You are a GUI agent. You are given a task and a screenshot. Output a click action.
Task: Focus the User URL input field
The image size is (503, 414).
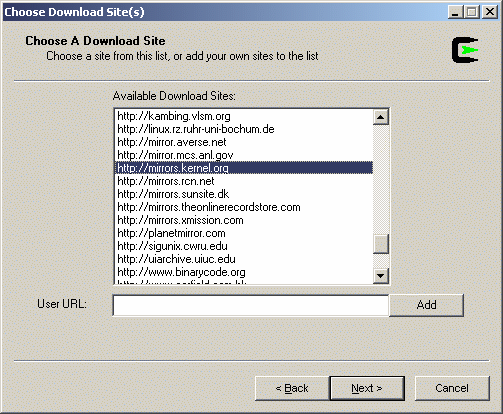[x=251, y=305]
